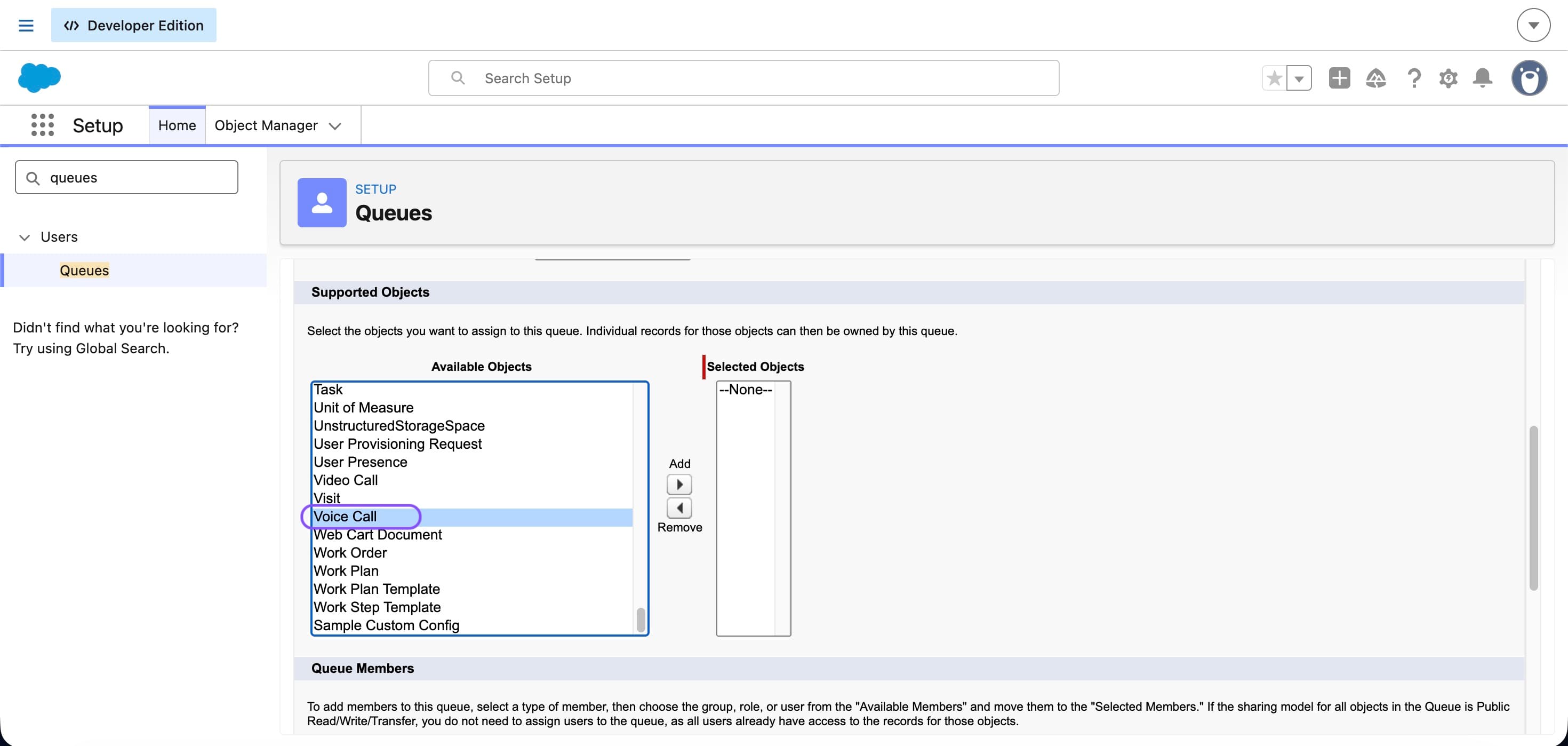This screenshot has width=1568, height=746.
Task: Select Video Call in Available Objects
Action: (473, 480)
